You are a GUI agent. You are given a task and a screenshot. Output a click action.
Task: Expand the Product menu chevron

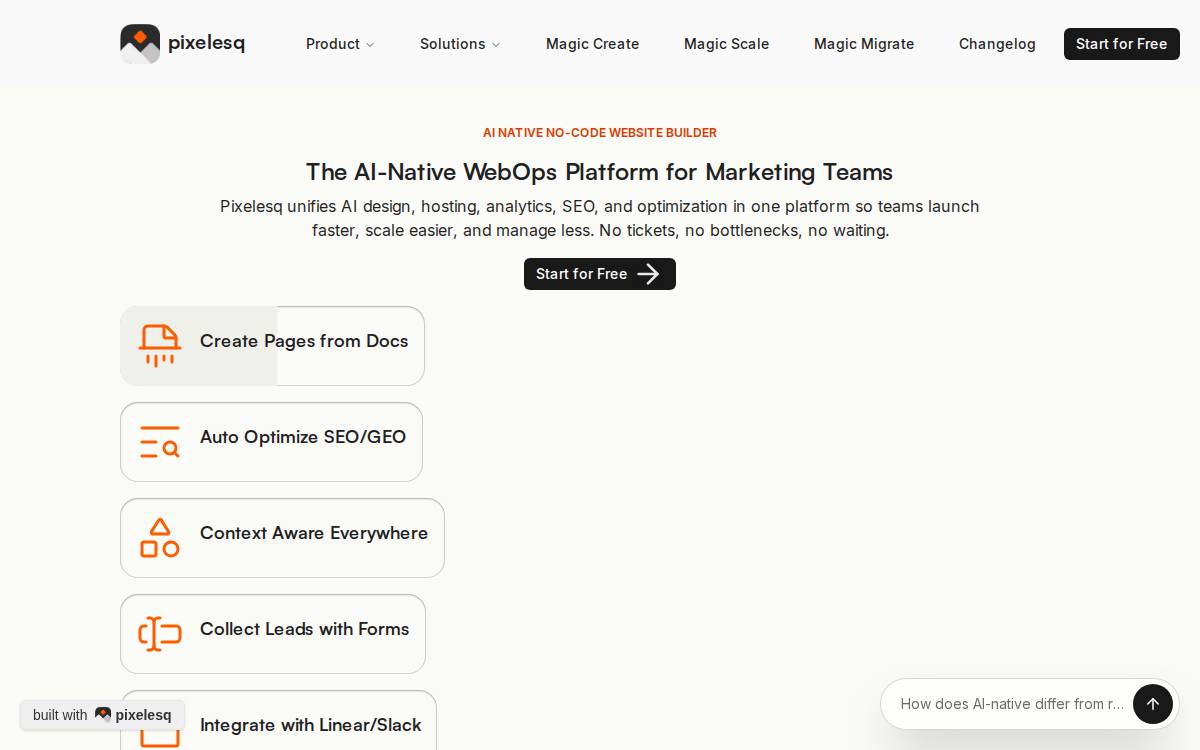(x=370, y=45)
